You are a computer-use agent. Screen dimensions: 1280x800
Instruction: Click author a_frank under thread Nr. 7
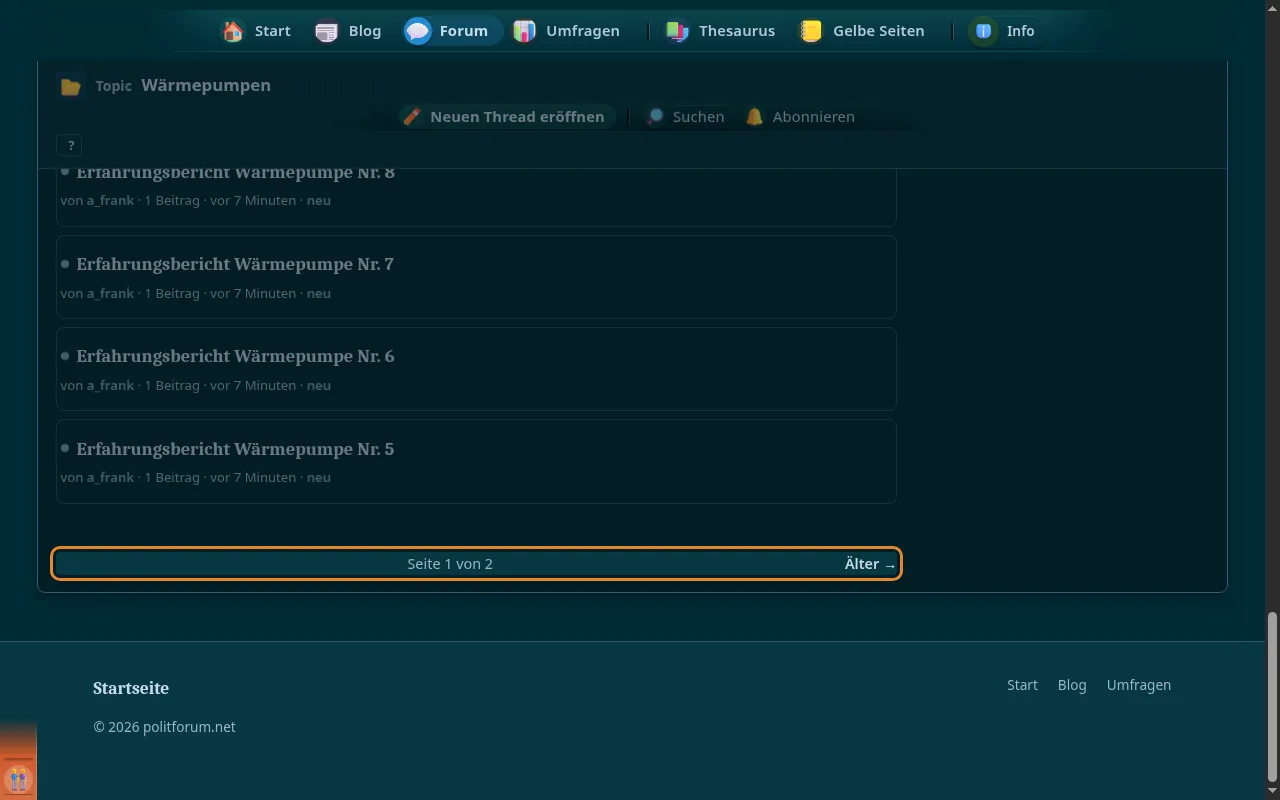pyautogui.click(x=110, y=293)
